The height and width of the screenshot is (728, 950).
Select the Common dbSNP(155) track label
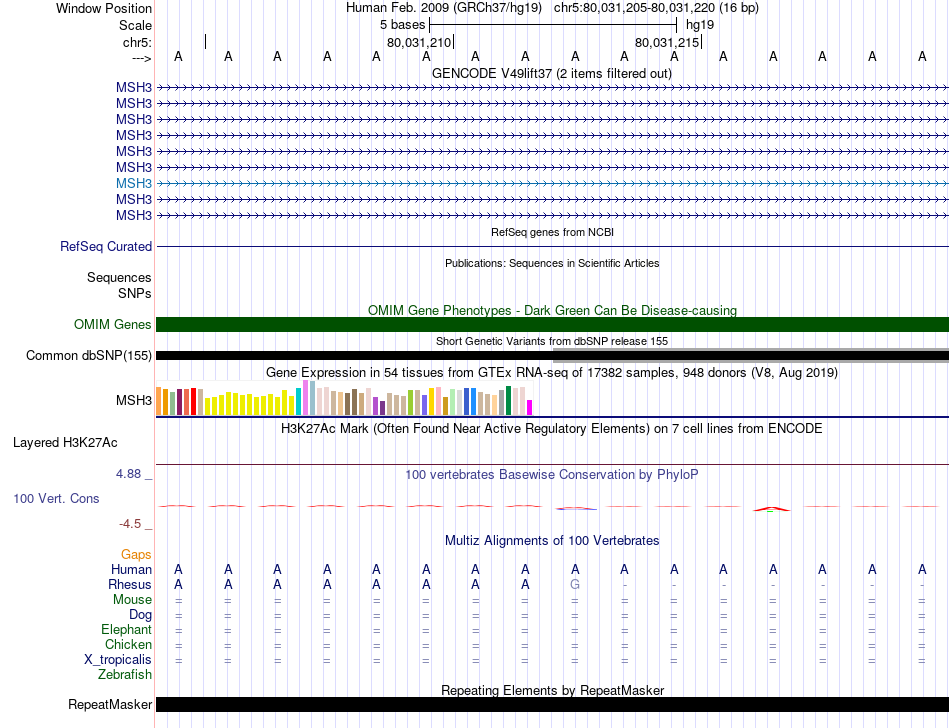pyautogui.click(x=89, y=355)
